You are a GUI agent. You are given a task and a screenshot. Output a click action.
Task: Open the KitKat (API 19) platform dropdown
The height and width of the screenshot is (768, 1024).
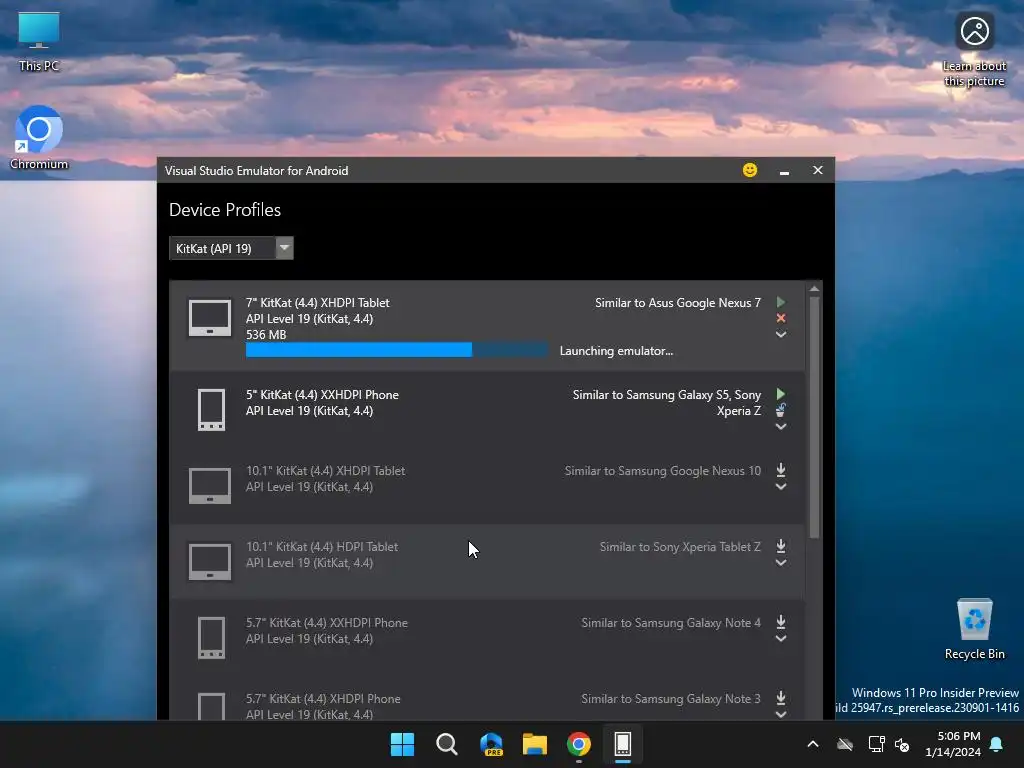pyautogui.click(x=231, y=248)
